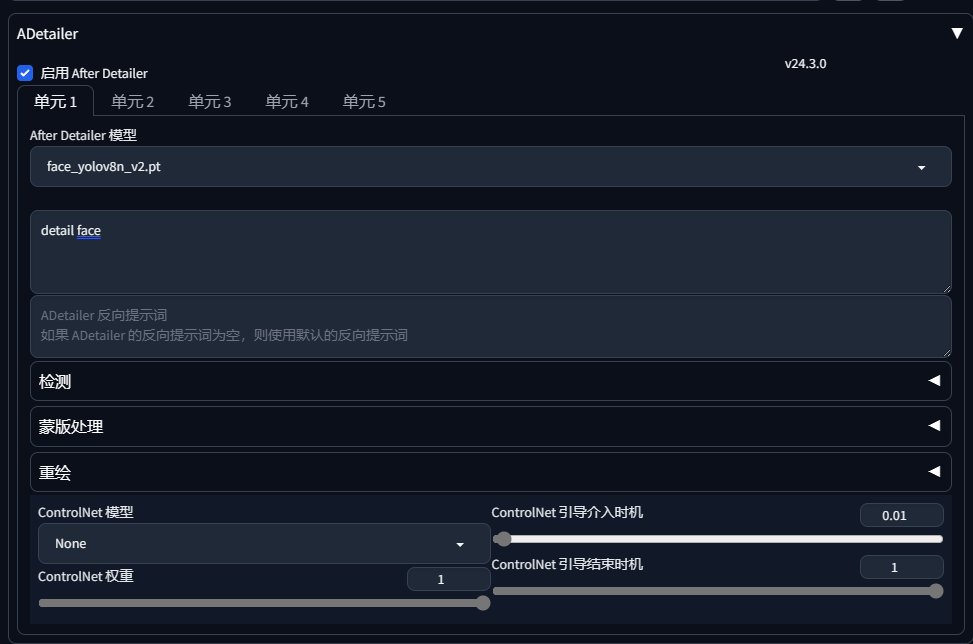Viewport: 973px width, 644px height.
Task: Click the ControlNet 引导结束时机 label
Action: pos(567,565)
